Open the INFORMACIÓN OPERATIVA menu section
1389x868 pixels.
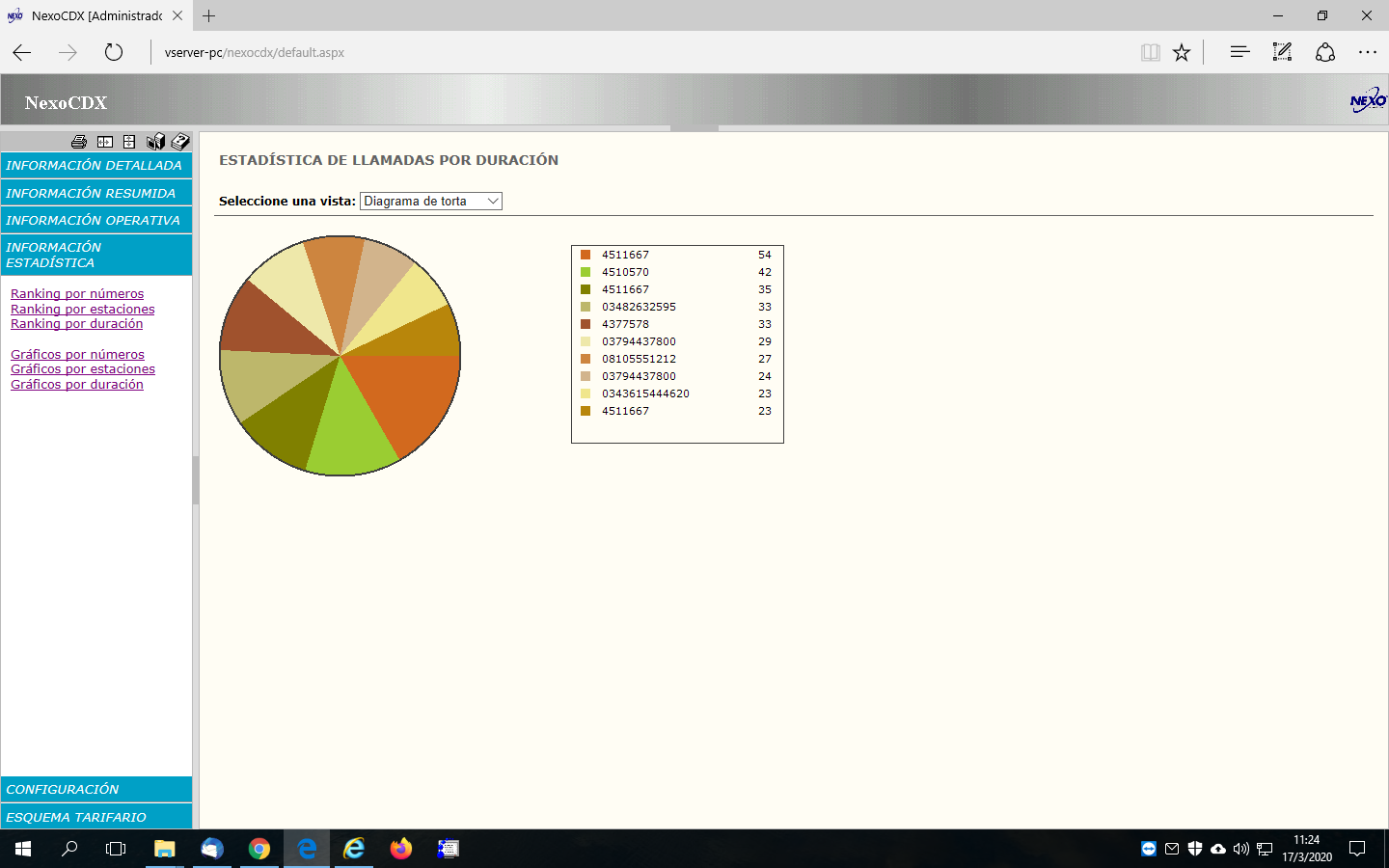tap(96, 220)
